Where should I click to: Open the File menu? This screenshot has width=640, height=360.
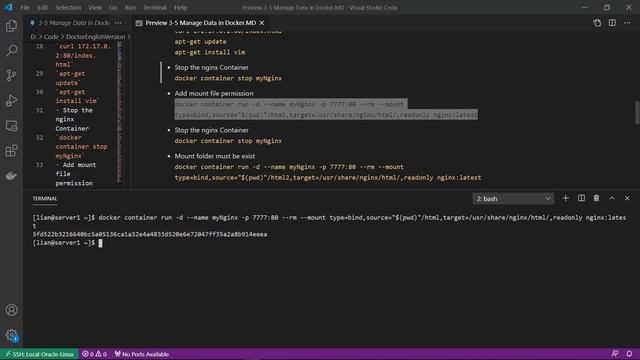(x=25, y=7)
